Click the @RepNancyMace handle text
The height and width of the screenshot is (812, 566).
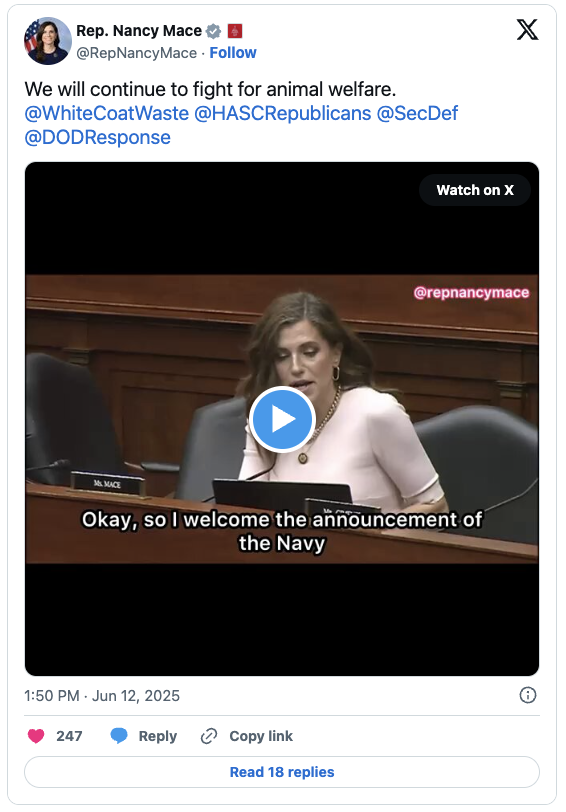(137, 53)
